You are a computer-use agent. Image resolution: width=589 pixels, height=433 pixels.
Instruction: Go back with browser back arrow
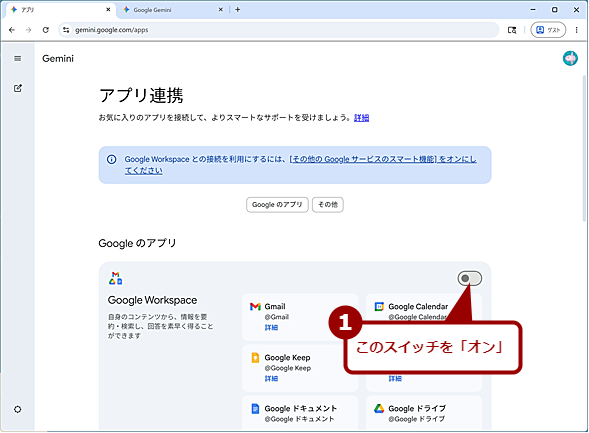(x=12, y=30)
